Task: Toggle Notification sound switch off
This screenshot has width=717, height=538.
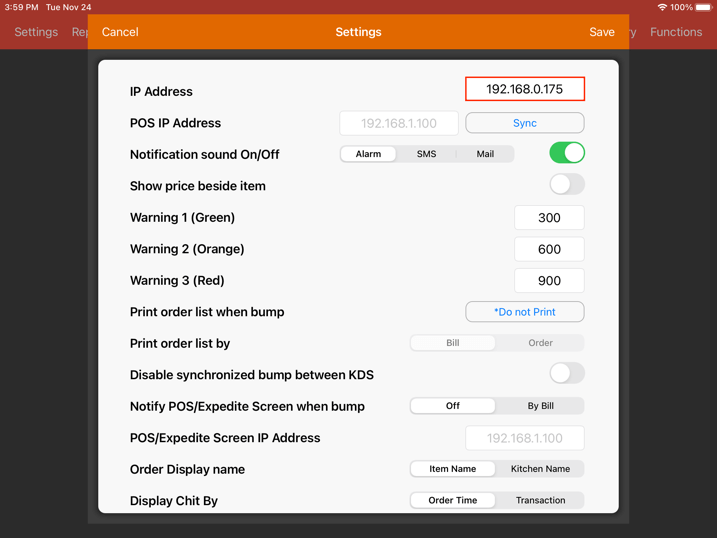Action: 567,153
